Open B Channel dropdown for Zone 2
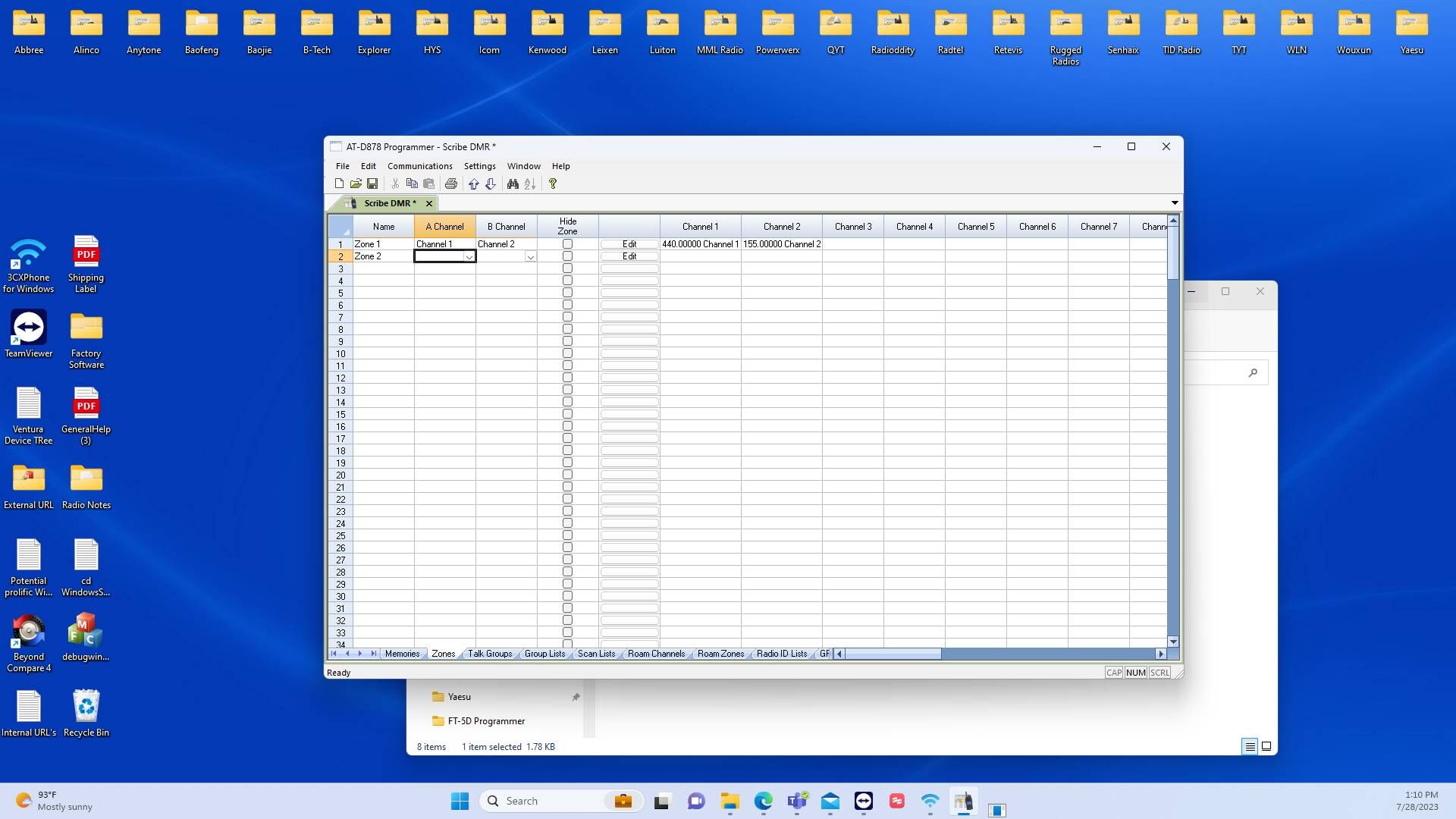 coord(531,257)
